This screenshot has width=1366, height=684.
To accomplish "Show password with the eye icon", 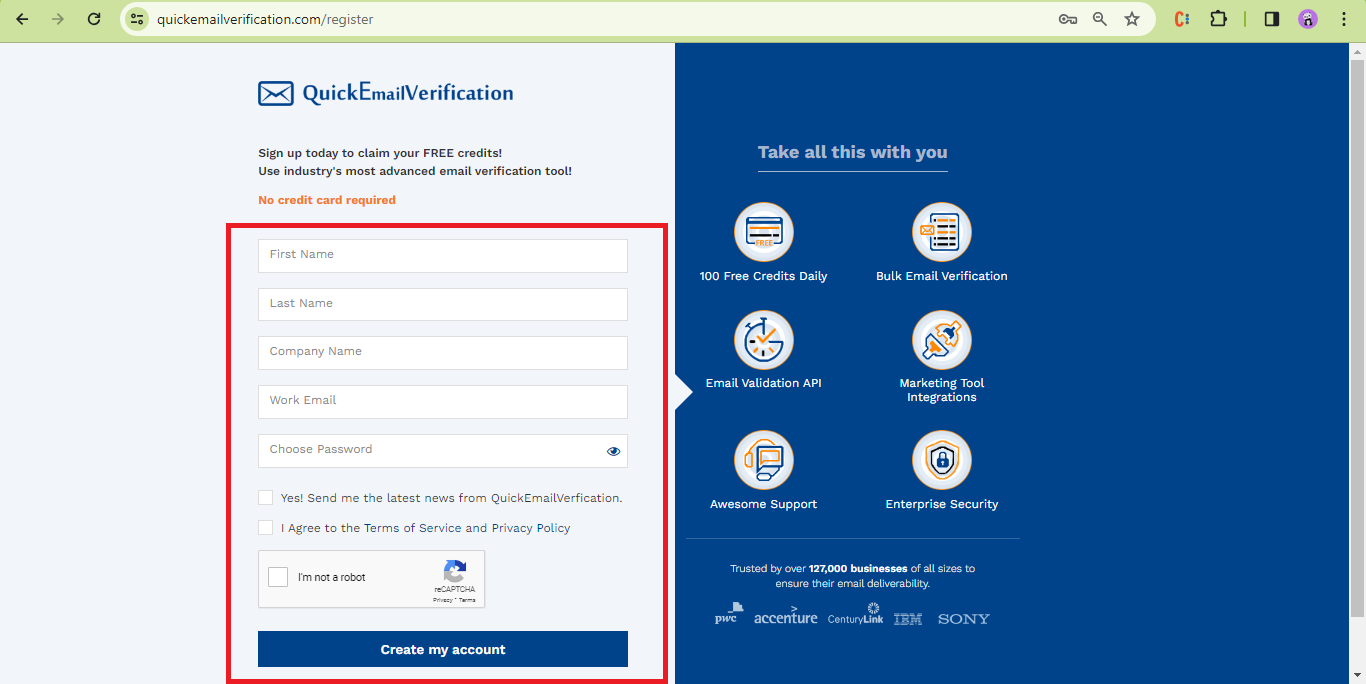I will coord(614,451).
